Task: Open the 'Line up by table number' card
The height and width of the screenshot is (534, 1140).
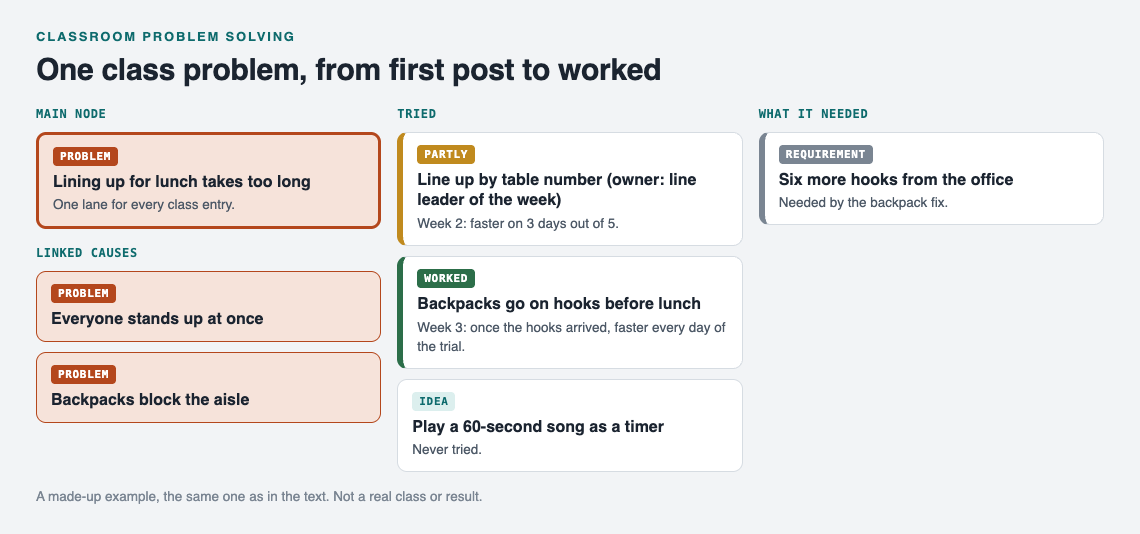Action: (x=570, y=189)
